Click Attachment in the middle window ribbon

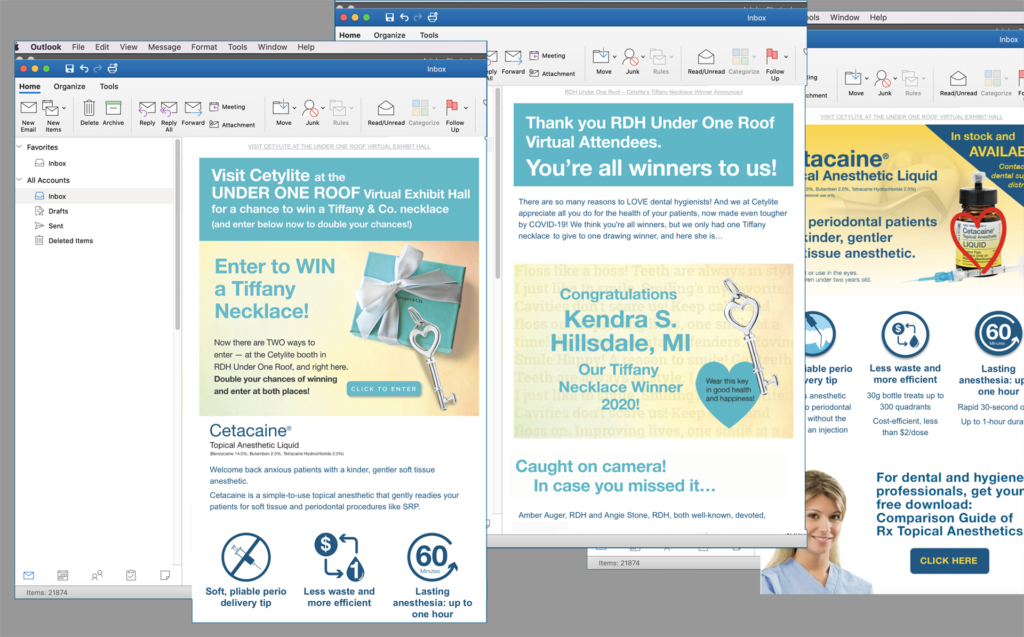[x=552, y=73]
